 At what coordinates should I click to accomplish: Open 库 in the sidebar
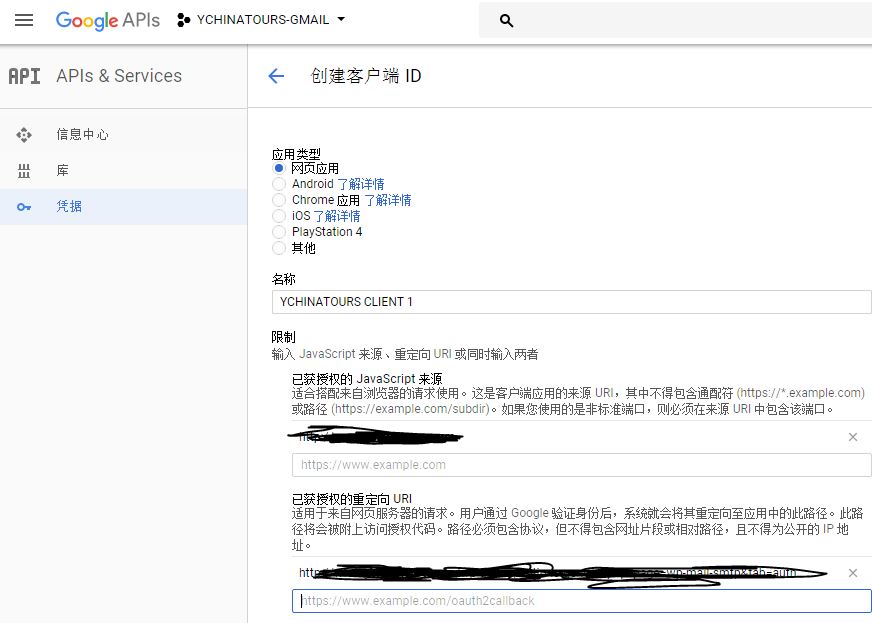tap(62, 170)
